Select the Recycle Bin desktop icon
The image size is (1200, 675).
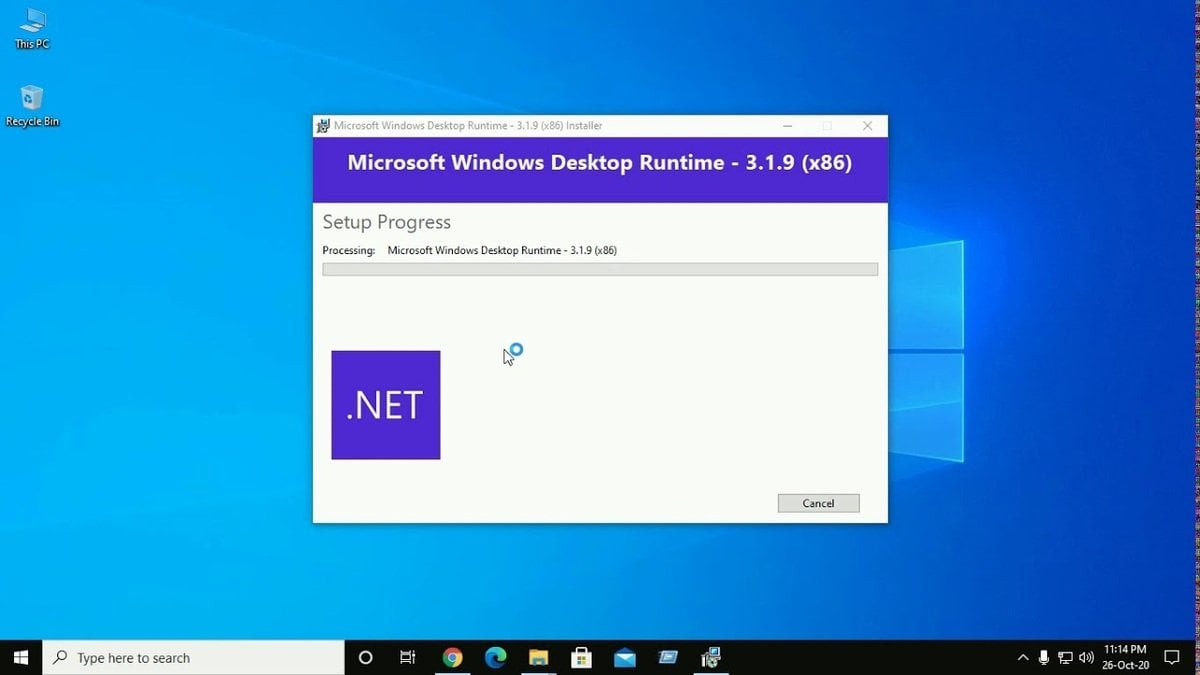(x=32, y=106)
